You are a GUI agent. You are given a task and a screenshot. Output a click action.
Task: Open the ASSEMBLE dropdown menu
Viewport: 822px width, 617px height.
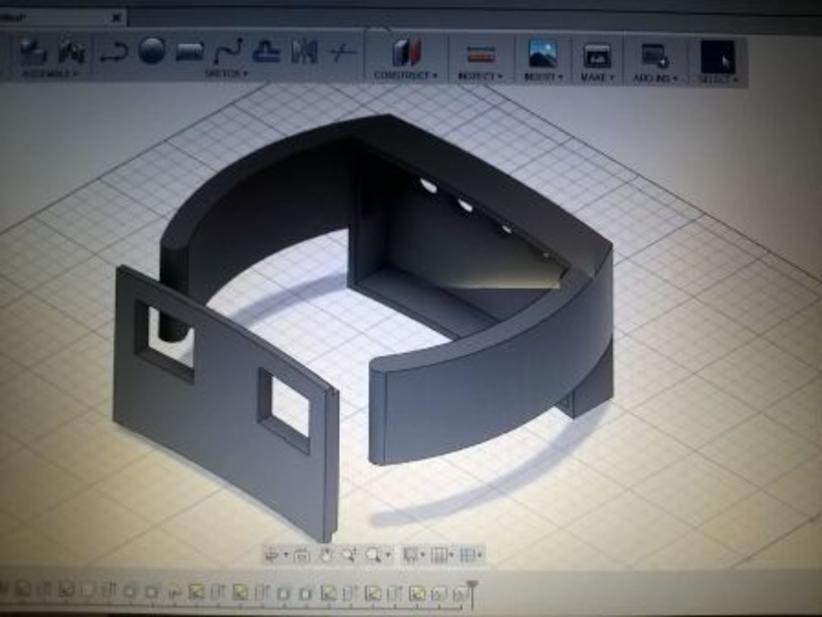pos(48,74)
